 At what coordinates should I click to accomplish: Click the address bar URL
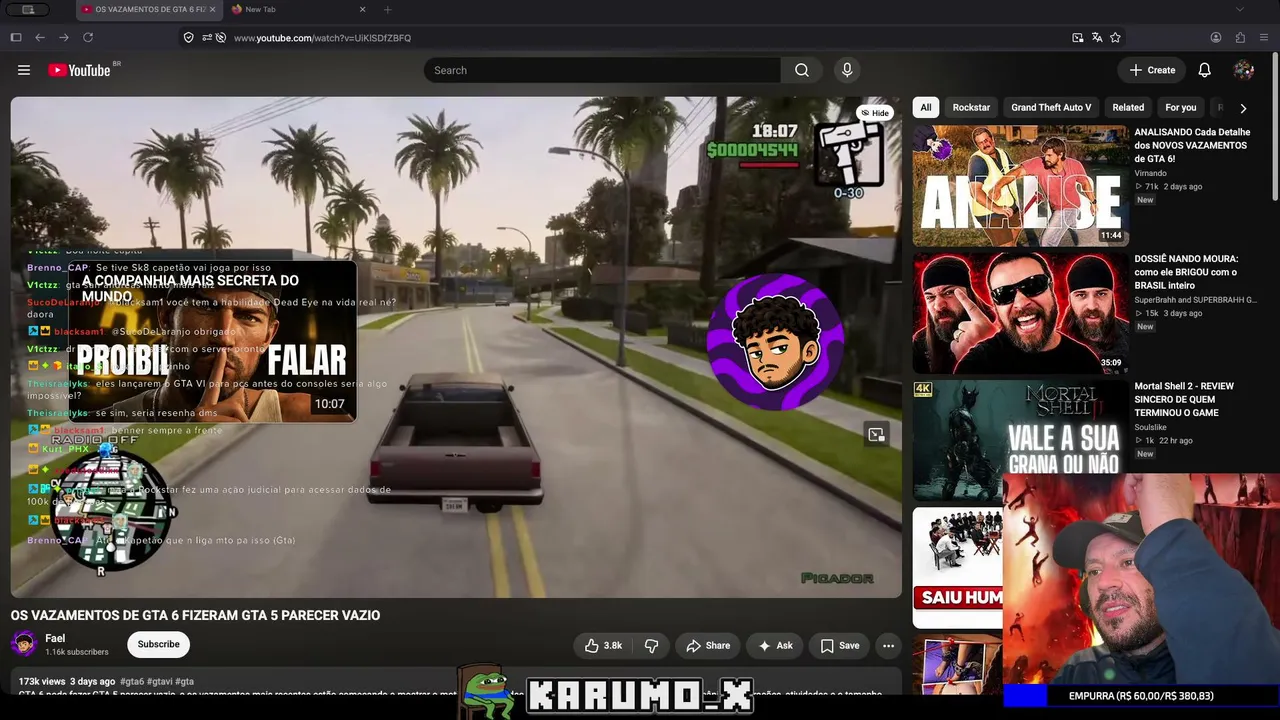pos(322,38)
